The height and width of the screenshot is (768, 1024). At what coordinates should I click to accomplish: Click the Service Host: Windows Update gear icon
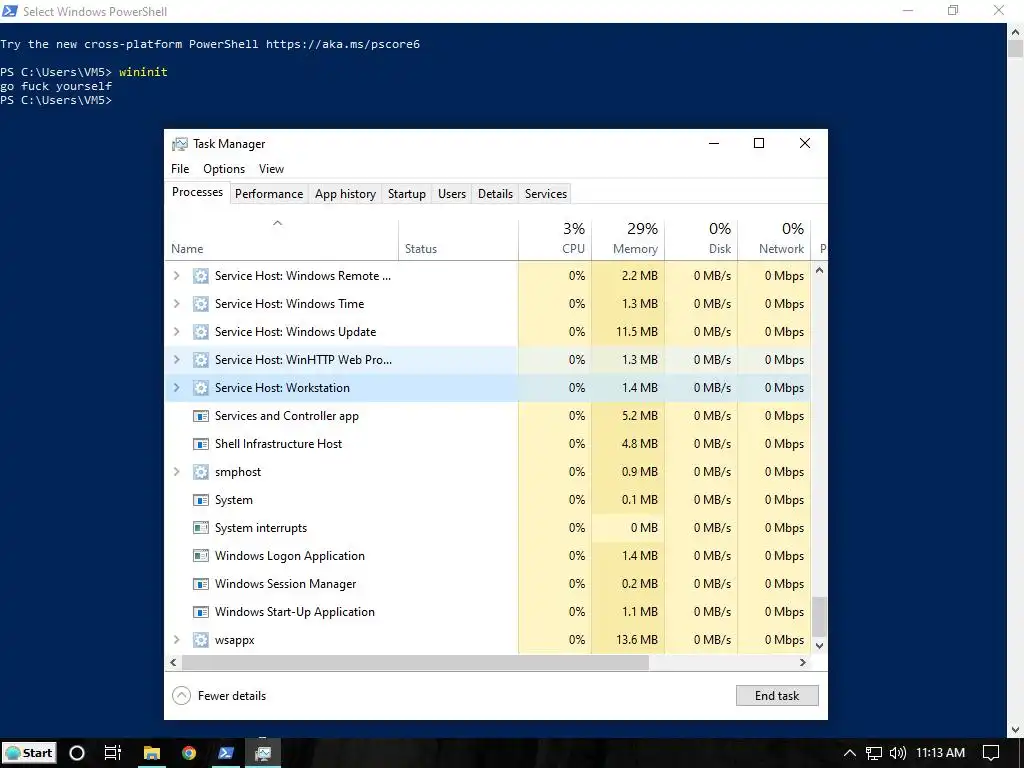click(x=200, y=332)
